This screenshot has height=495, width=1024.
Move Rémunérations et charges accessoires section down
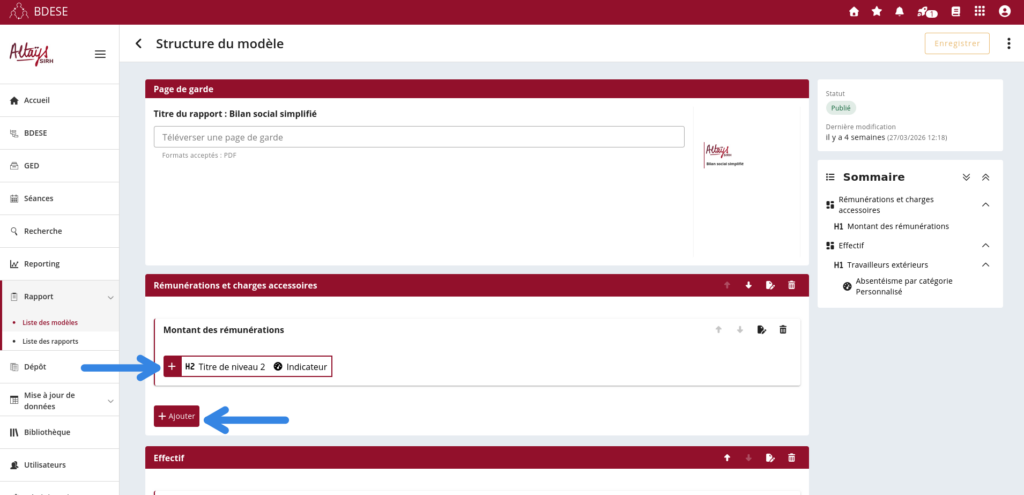coord(748,286)
